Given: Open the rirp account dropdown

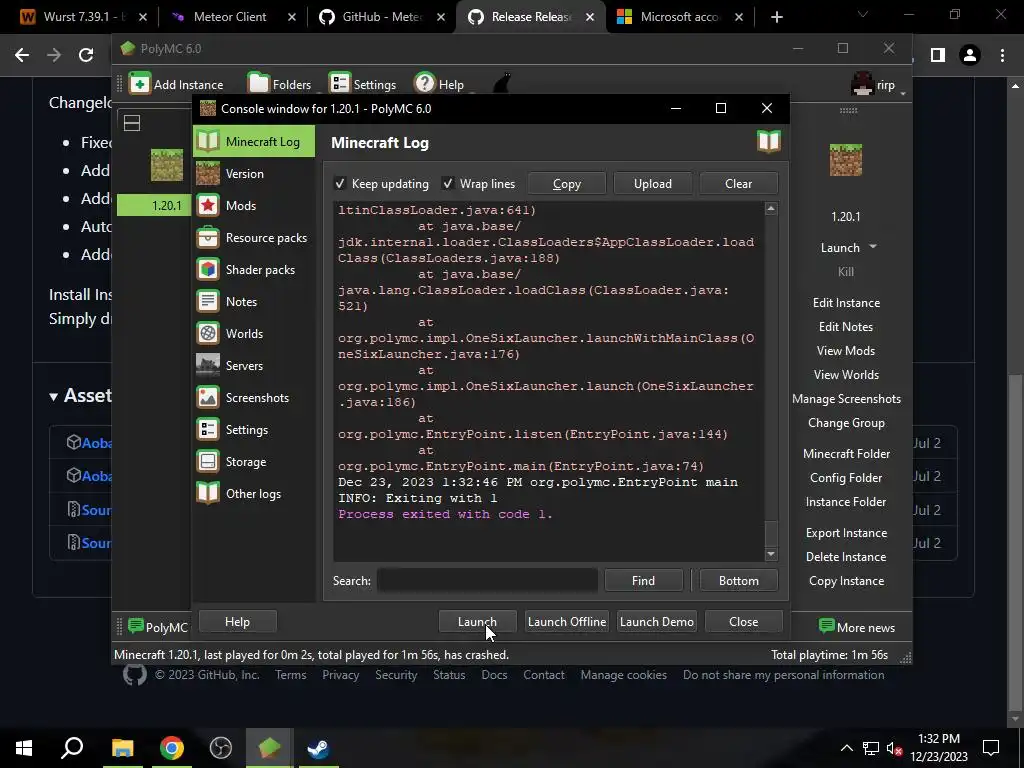Looking at the screenshot, I should point(878,84).
